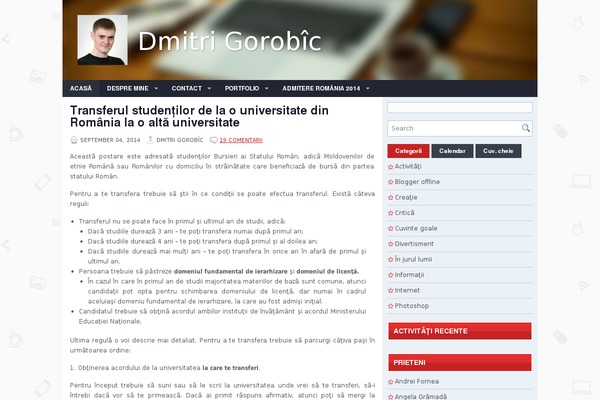Switch to the Categorii tab

pyautogui.click(x=408, y=151)
